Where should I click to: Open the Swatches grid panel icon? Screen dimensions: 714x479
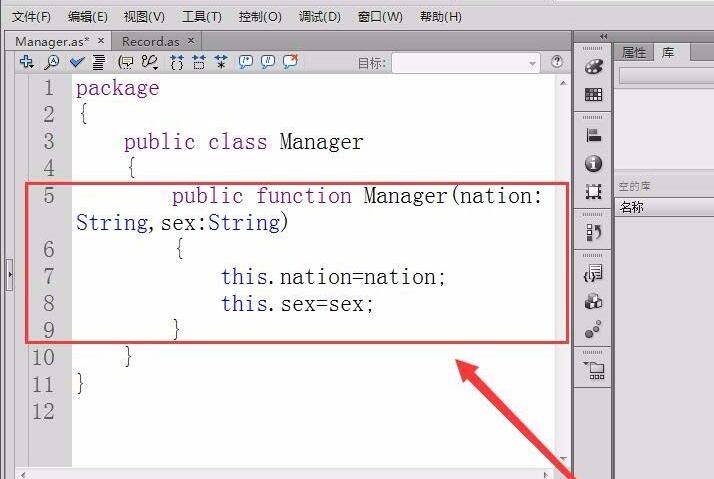click(593, 95)
